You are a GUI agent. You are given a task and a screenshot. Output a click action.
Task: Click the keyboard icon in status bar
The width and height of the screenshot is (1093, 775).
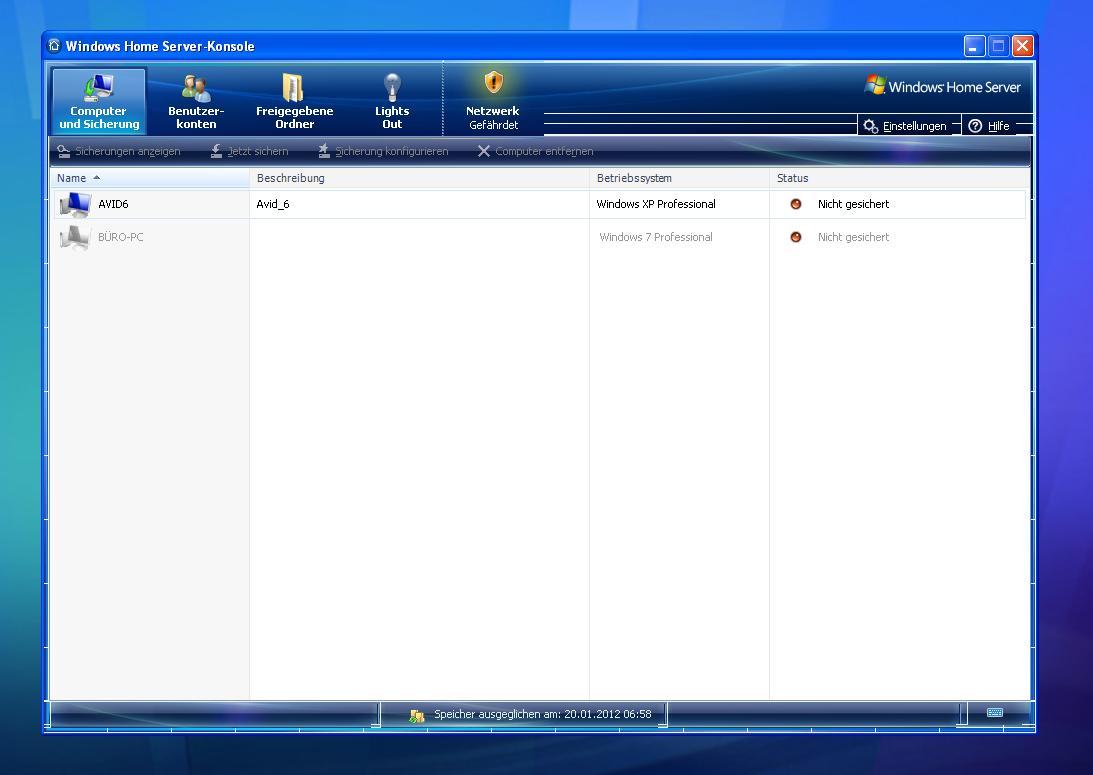pos(995,712)
